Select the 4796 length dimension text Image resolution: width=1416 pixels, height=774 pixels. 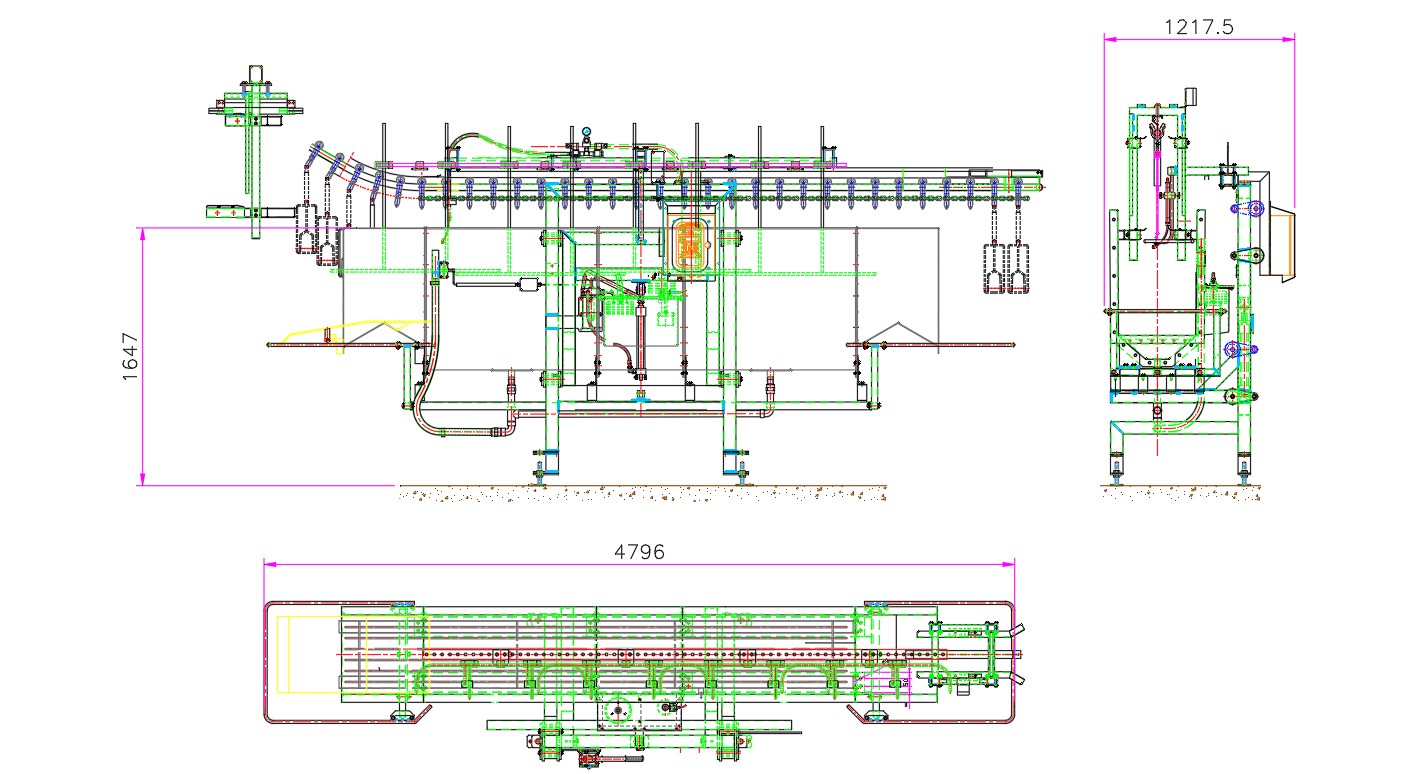click(639, 551)
